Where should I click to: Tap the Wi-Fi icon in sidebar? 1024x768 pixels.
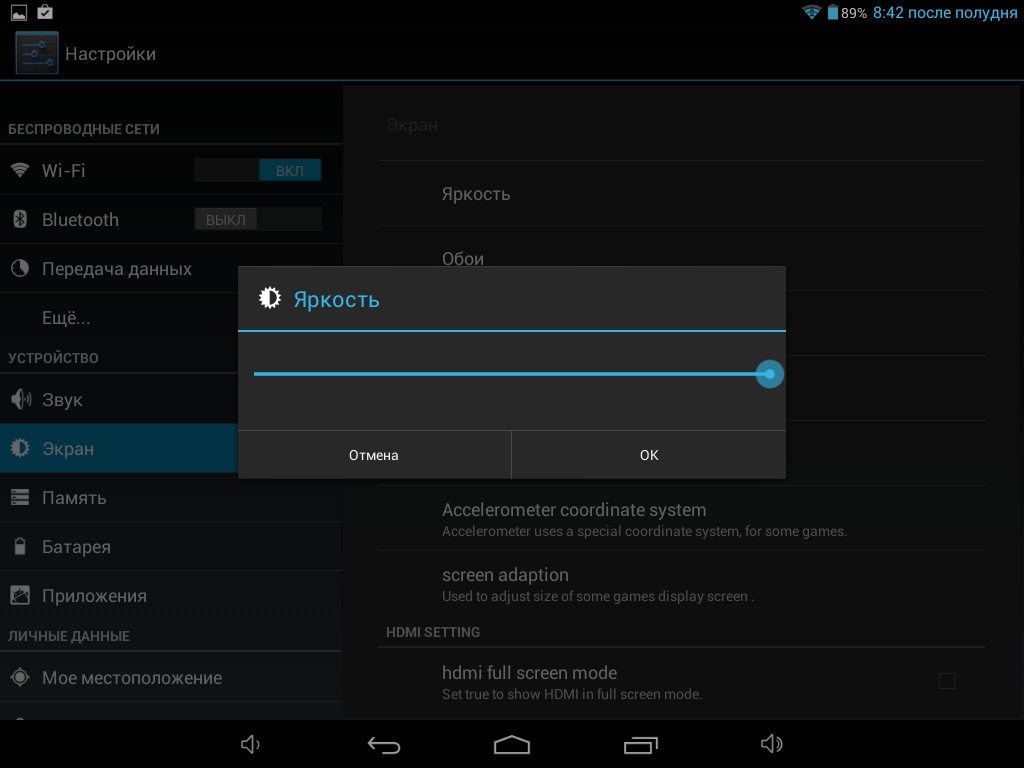tap(20, 170)
